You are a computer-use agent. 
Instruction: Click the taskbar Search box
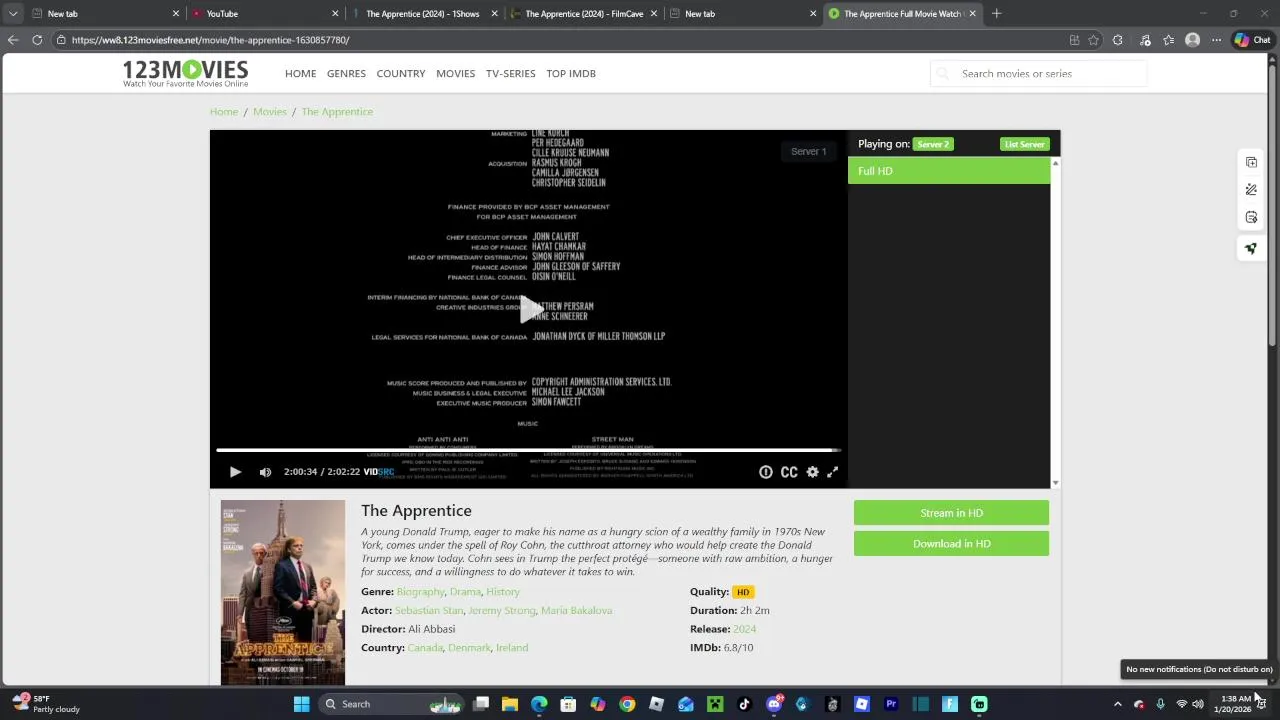pyautogui.click(x=392, y=704)
